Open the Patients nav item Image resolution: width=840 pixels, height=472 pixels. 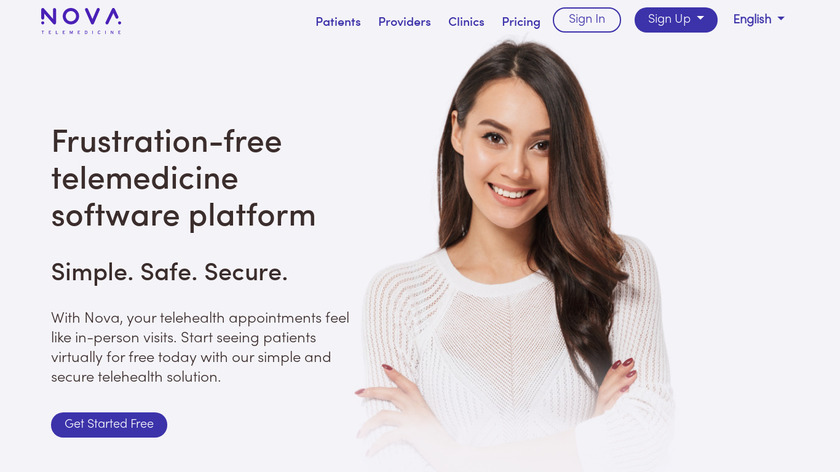338,22
